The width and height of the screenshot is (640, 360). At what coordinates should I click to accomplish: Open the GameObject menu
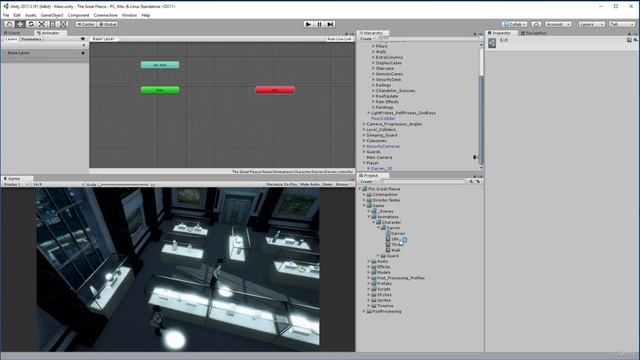(x=52, y=15)
